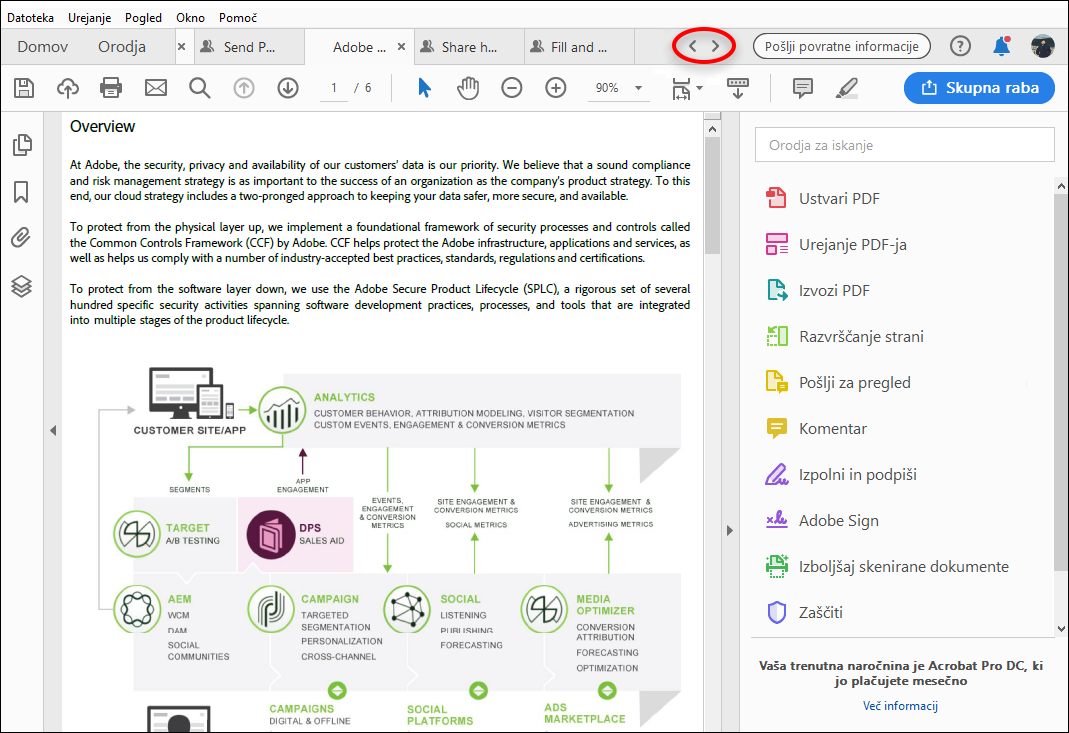Switch to the Orodja tab
The image size is (1069, 733).
coord(121,47)
